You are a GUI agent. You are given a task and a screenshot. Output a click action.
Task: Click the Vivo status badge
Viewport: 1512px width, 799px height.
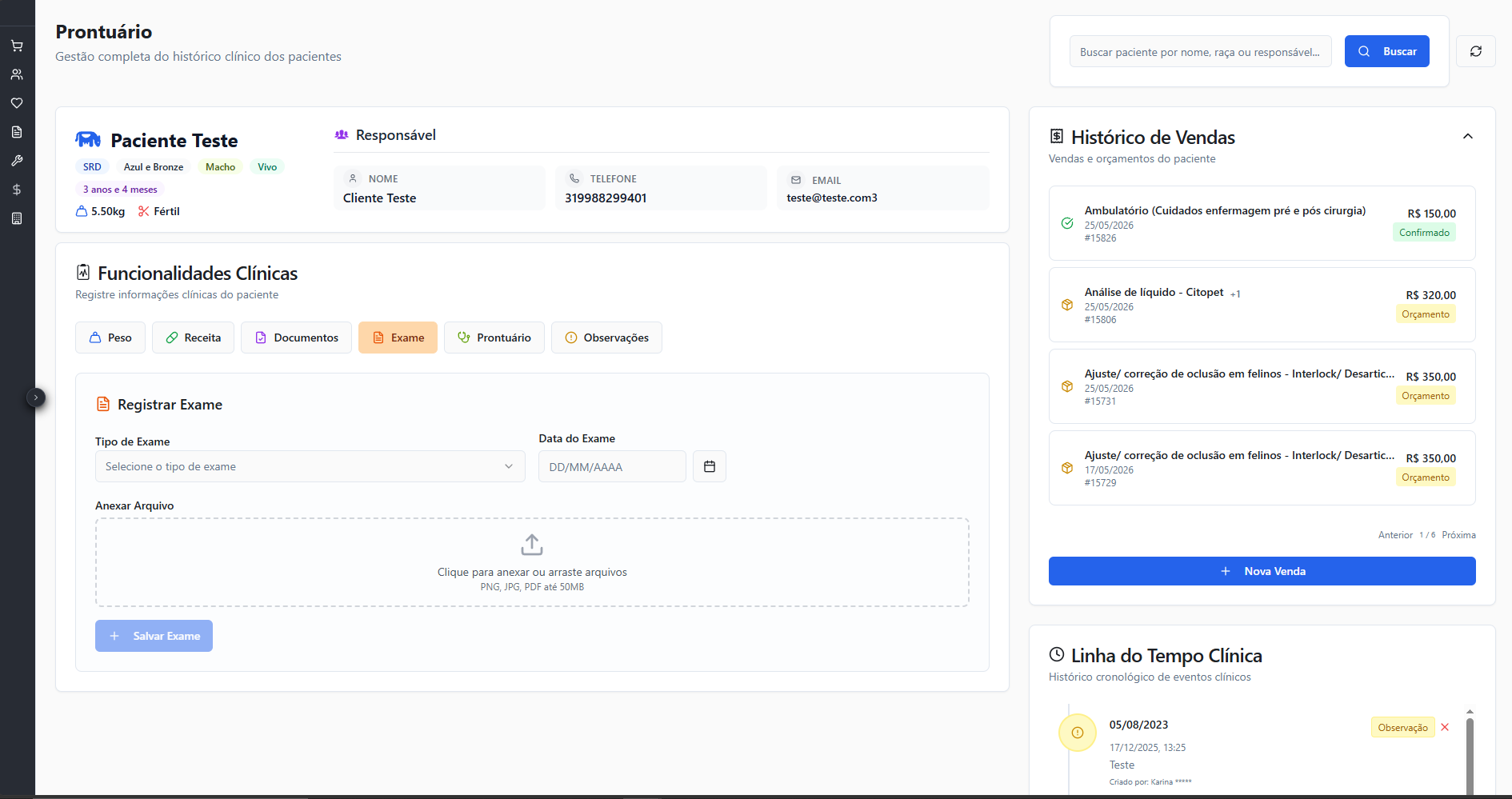tap(267, 167)
